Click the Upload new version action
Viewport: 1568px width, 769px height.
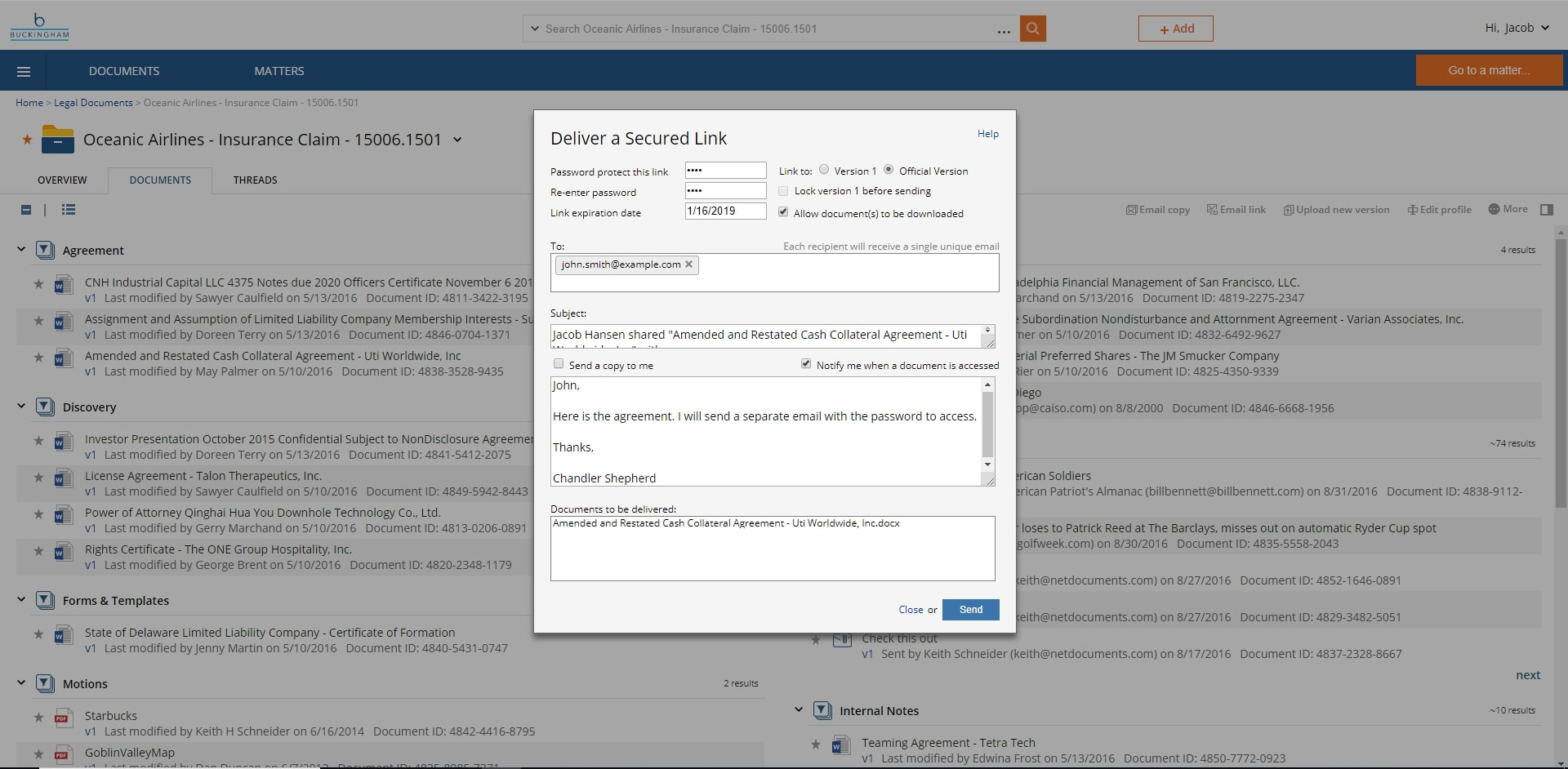1336,210
